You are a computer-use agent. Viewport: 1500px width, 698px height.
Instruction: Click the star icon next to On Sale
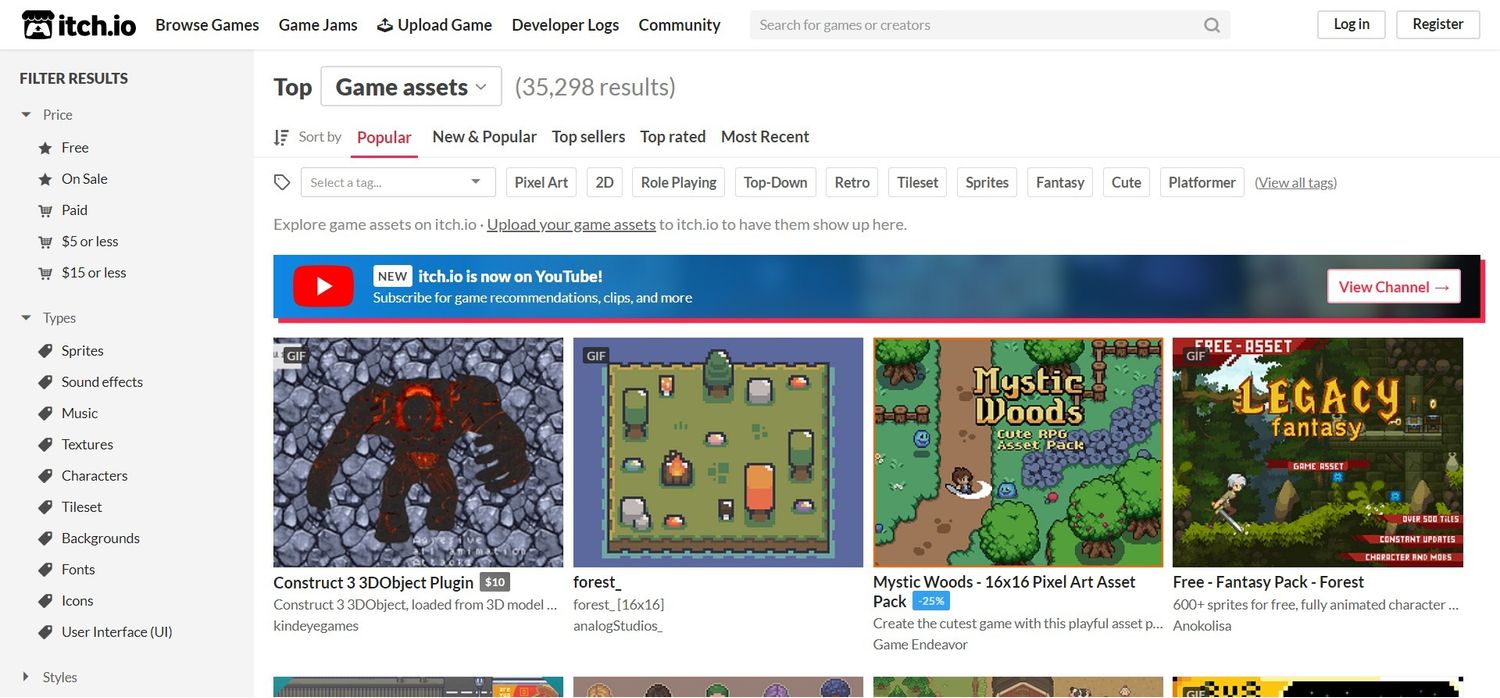pyautogui.click(x=45, y=179)
